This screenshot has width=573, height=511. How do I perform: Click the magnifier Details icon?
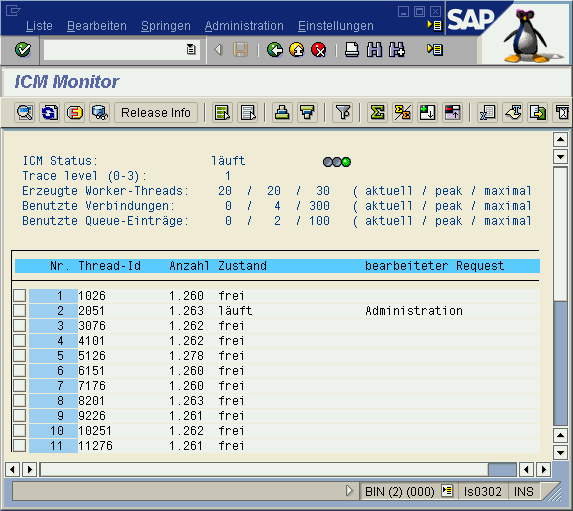pos(24,112)
